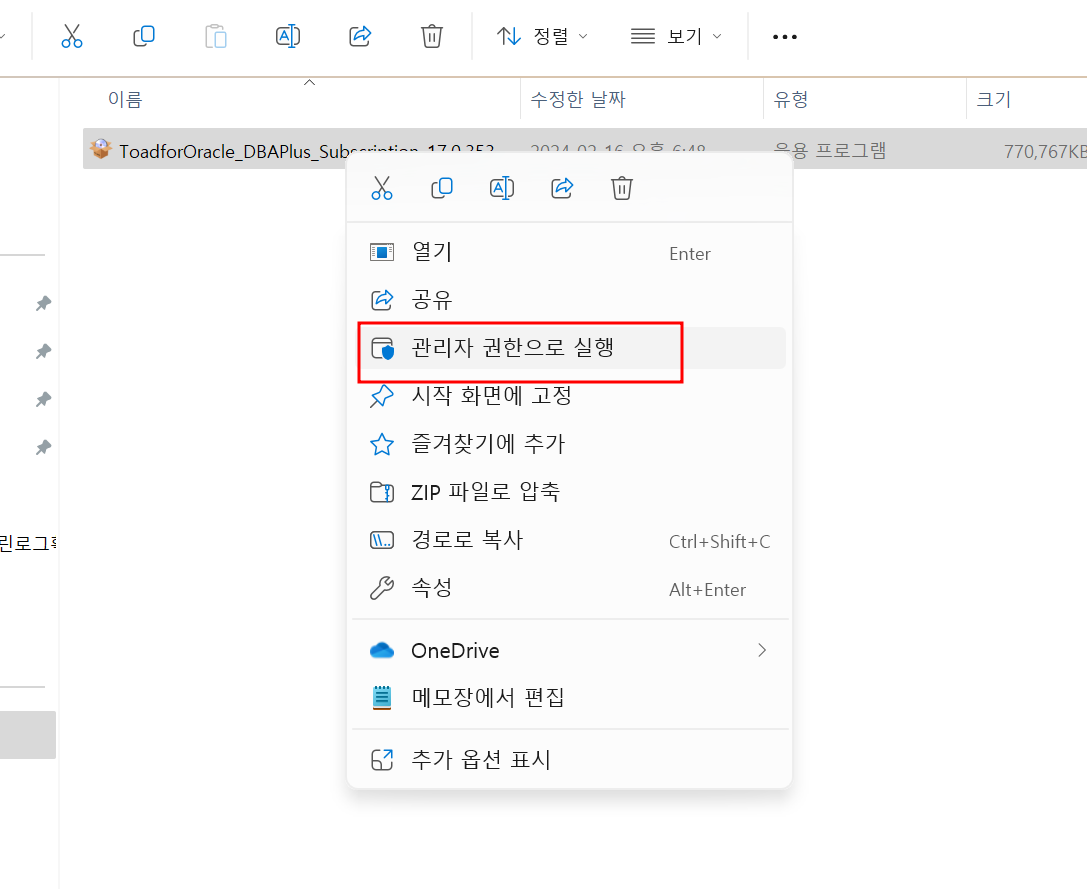Image resolution: width=1087 pixels, height=889 pixels.
Task: Select 열기 in the context menu
Action: pyautogui.click(x=569, y=252)
